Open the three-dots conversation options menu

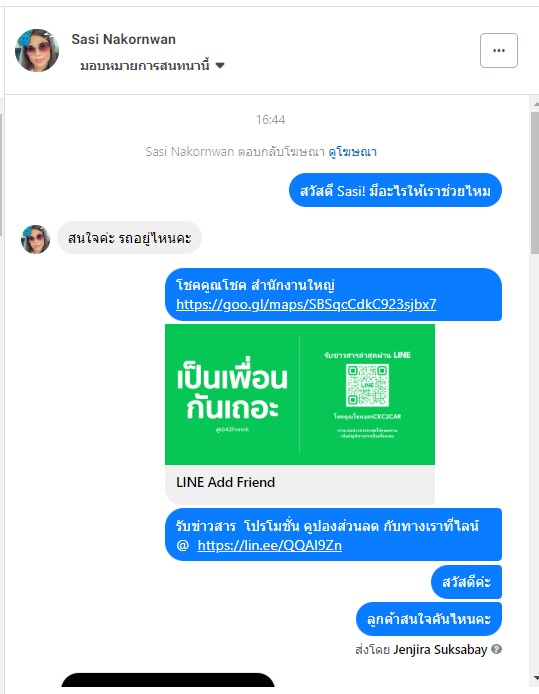(x=499, y=50)
